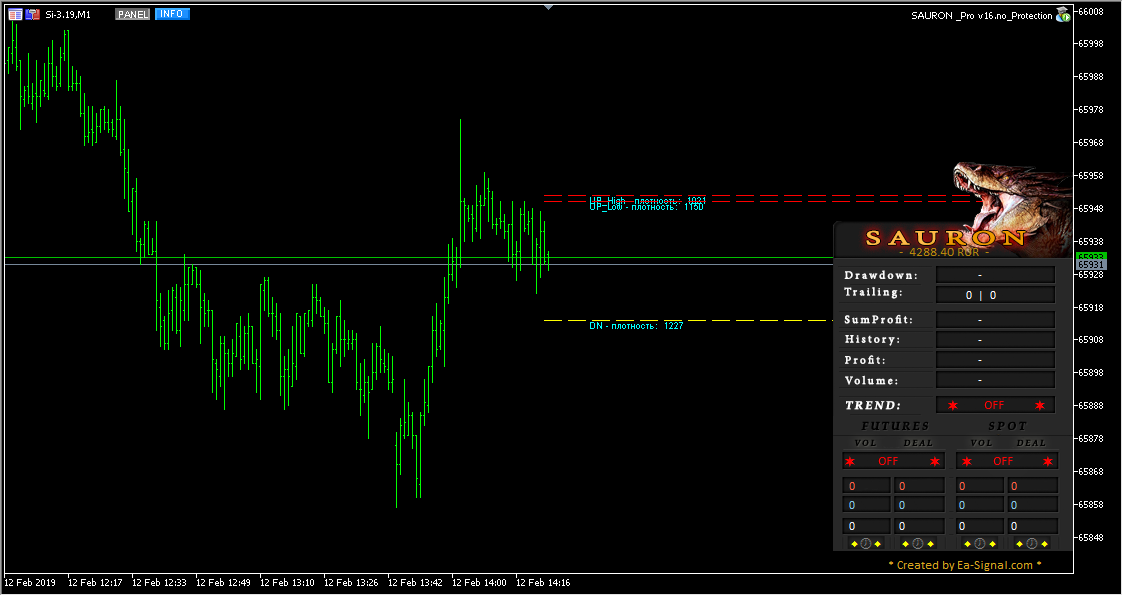Click right diamond under Futures VOL column
The height and width of the screenshot is (596, 1123).
(x=878, y=544)
